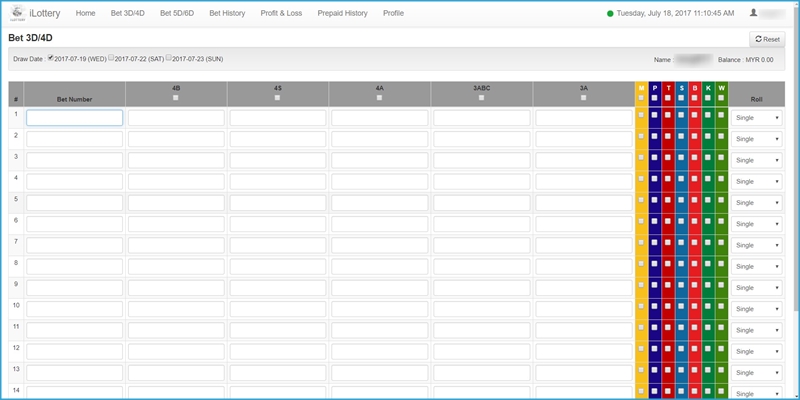Click the green online status dot
800x400 pixels.
coord(610,14)
